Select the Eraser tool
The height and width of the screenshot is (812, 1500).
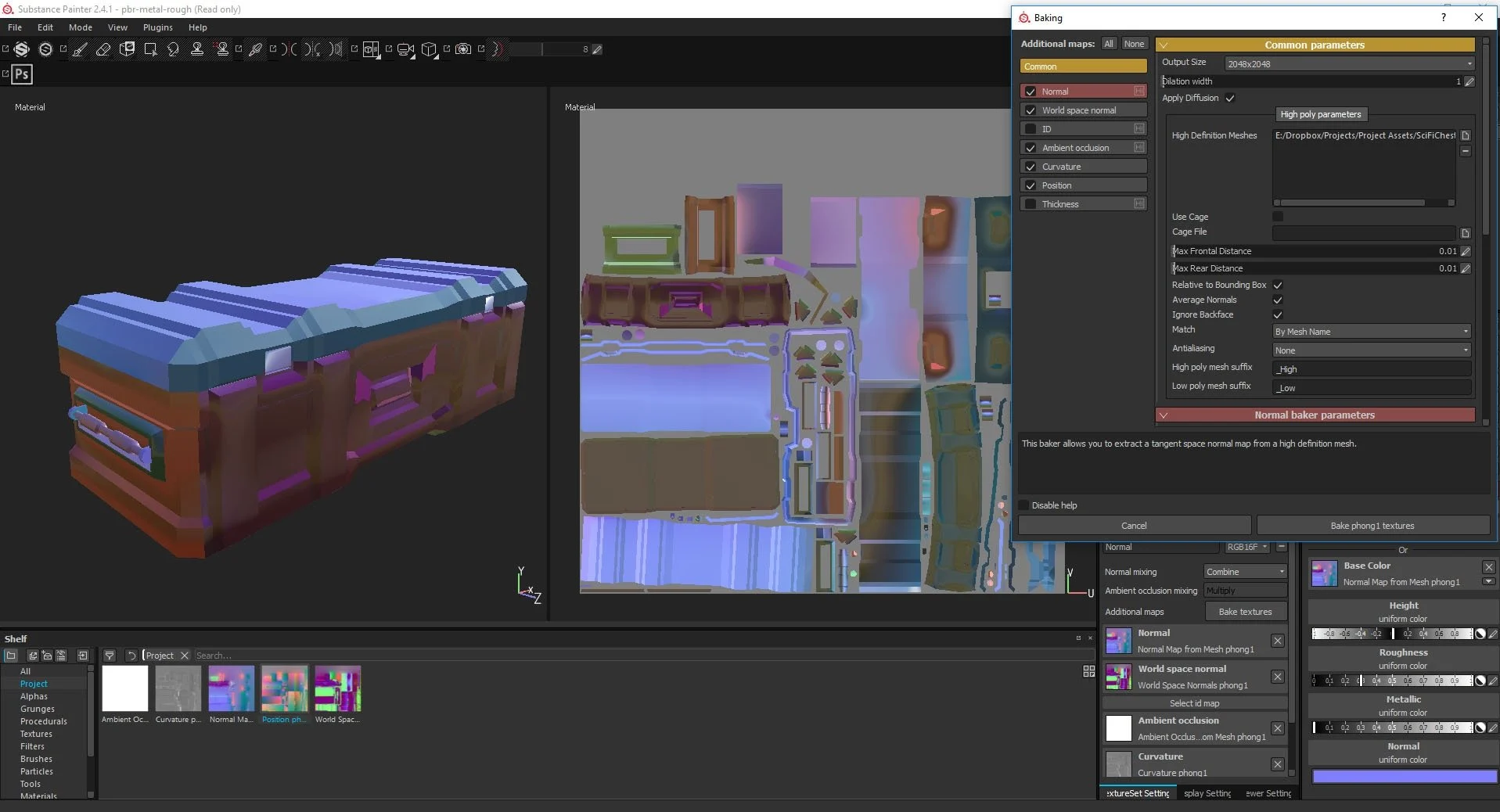tap(103, 49)
